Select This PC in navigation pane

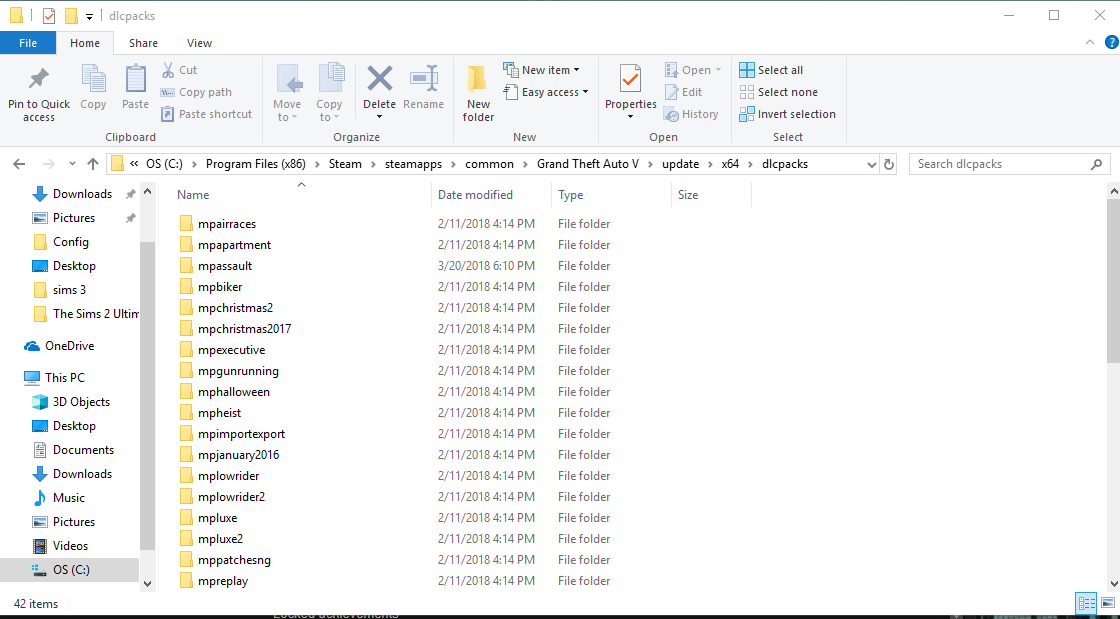[x=64, y=378]
